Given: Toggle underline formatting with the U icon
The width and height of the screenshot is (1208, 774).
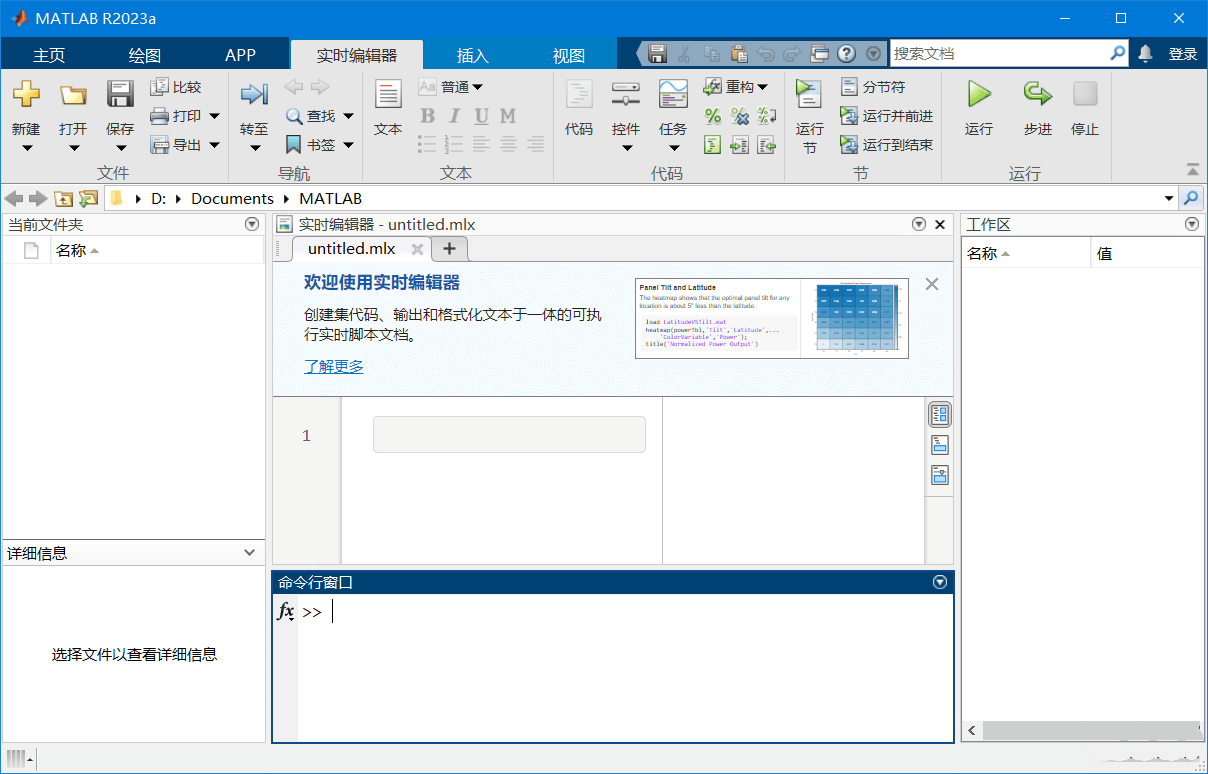Looking at the screenshot, I should (x=480, y=116).
